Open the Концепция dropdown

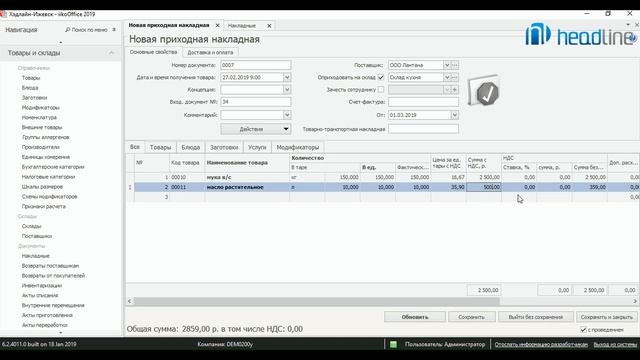click(287, 89)
